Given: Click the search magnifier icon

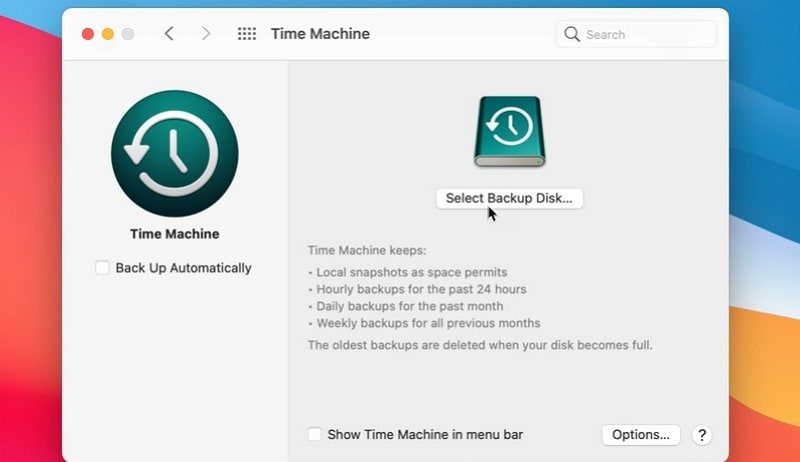Looking at the screenshot, I should point(572,34).
